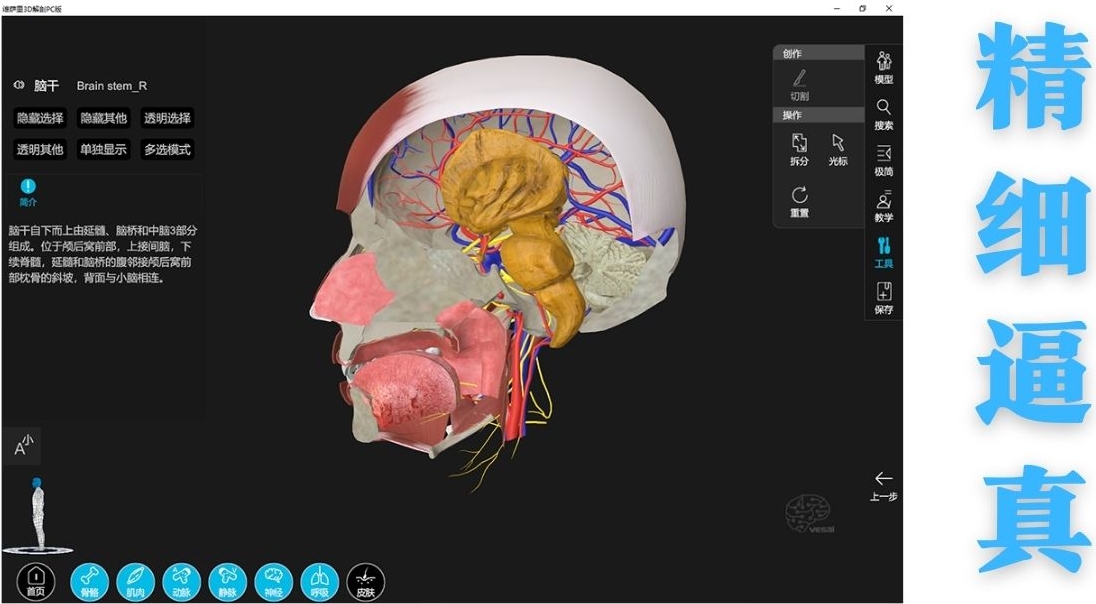Toggle the 神经 nervous system layer
1096x604 pixels.
(x=273, y=582)
